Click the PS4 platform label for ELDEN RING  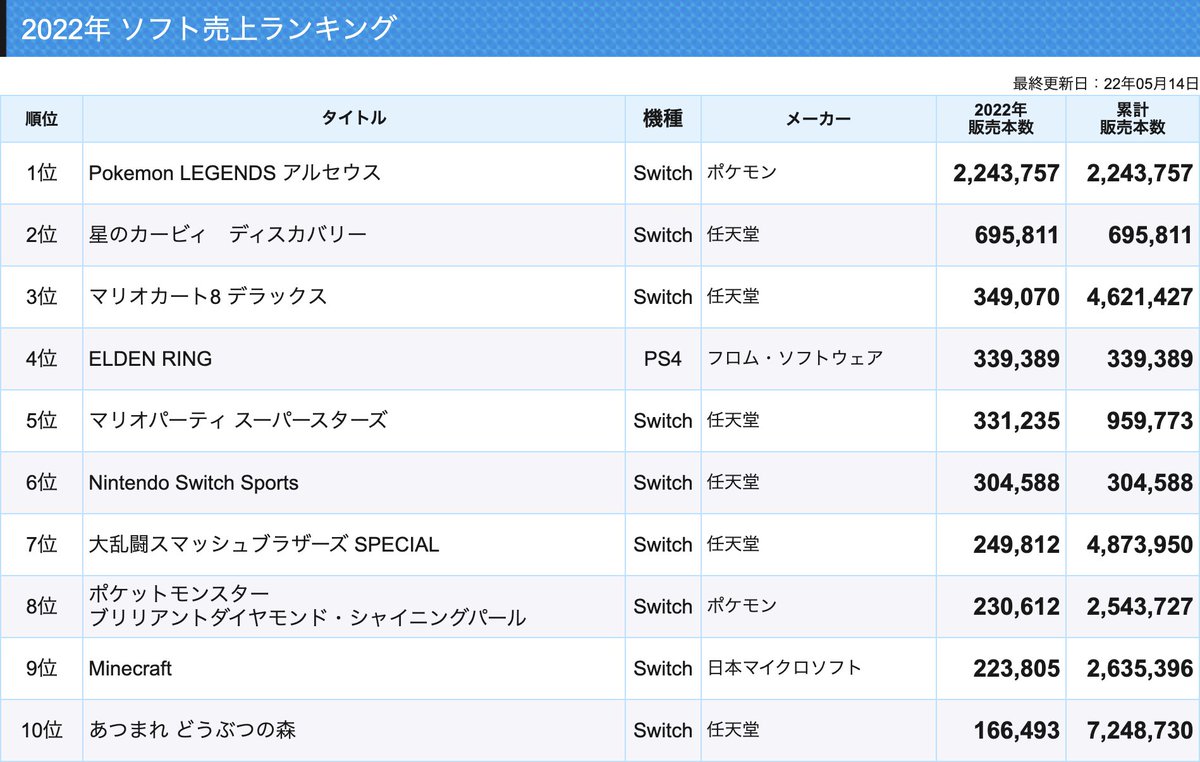click(662, 358)
